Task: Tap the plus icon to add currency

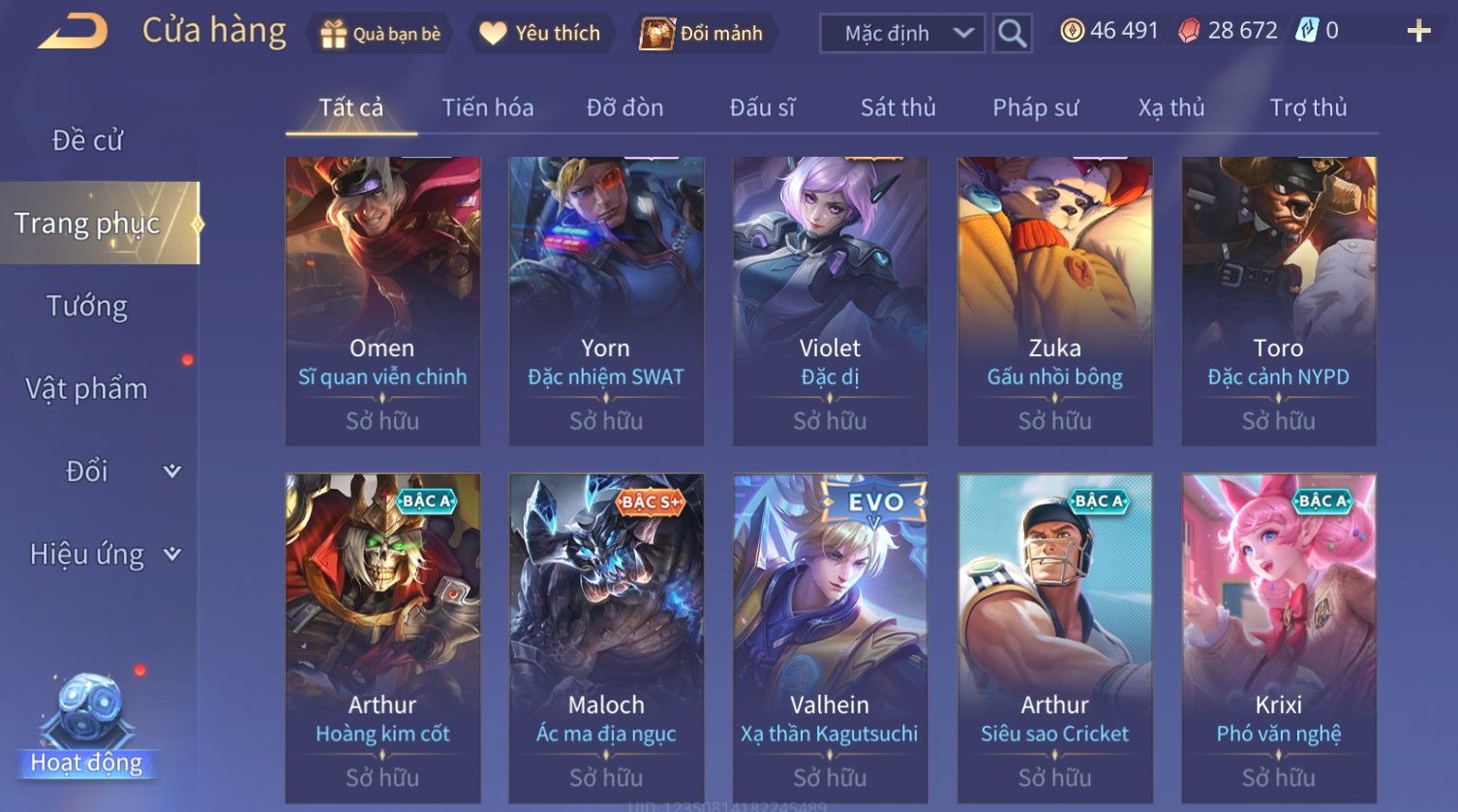Action: 1418,32
